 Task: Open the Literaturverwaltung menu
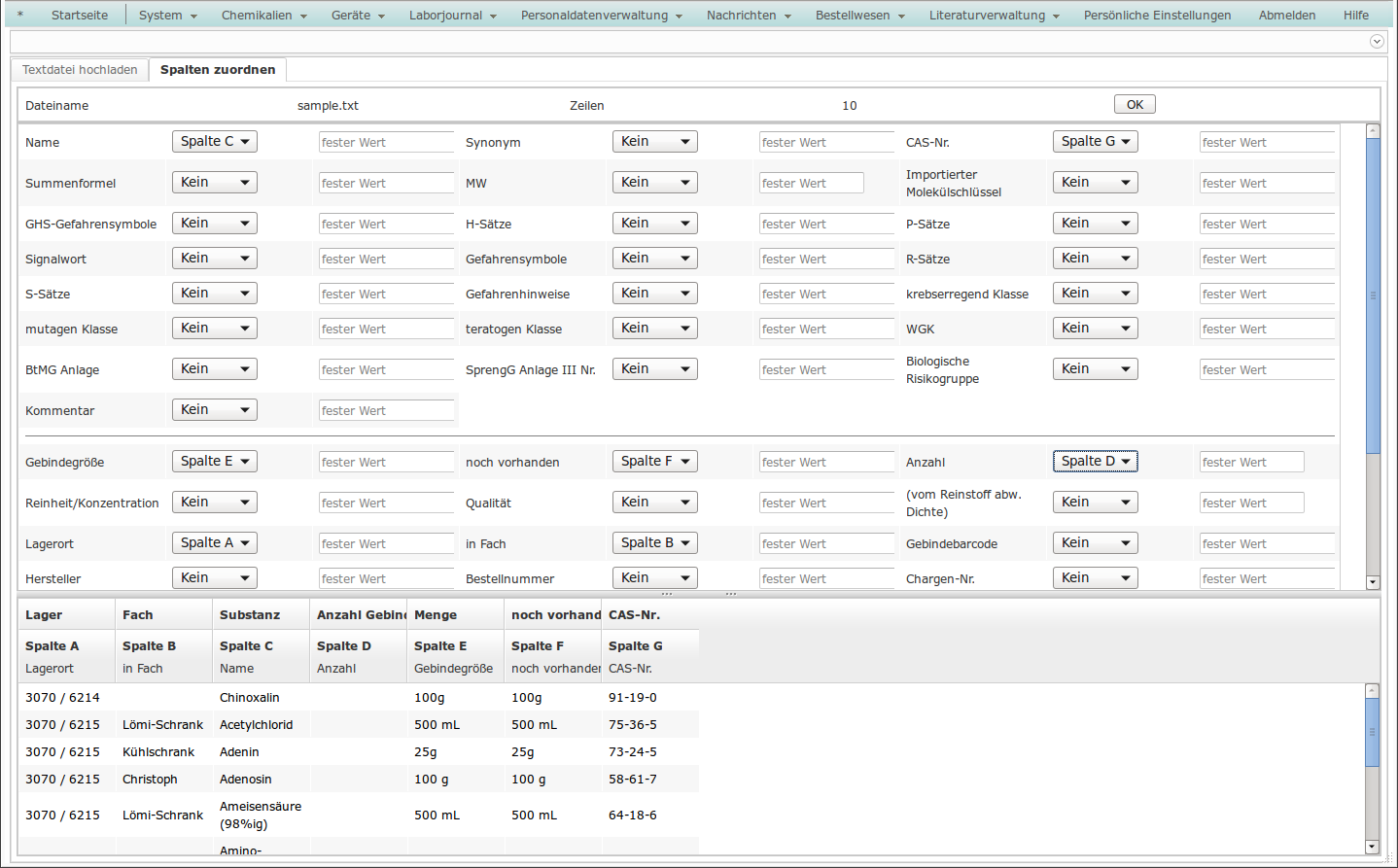pyautogui.click(x=995, y=16)
